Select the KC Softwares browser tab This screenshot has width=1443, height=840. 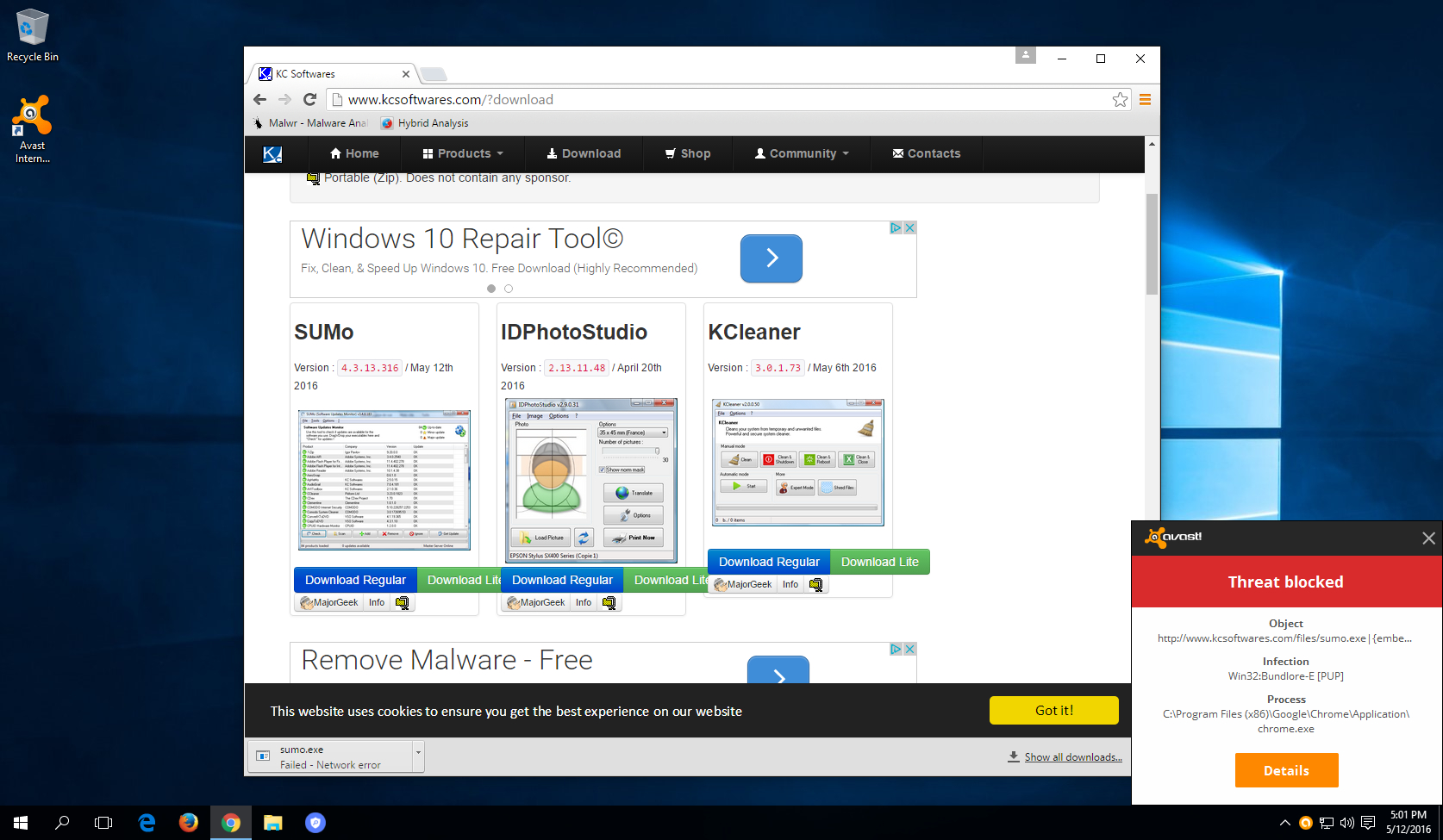click(x=334, y=74)
